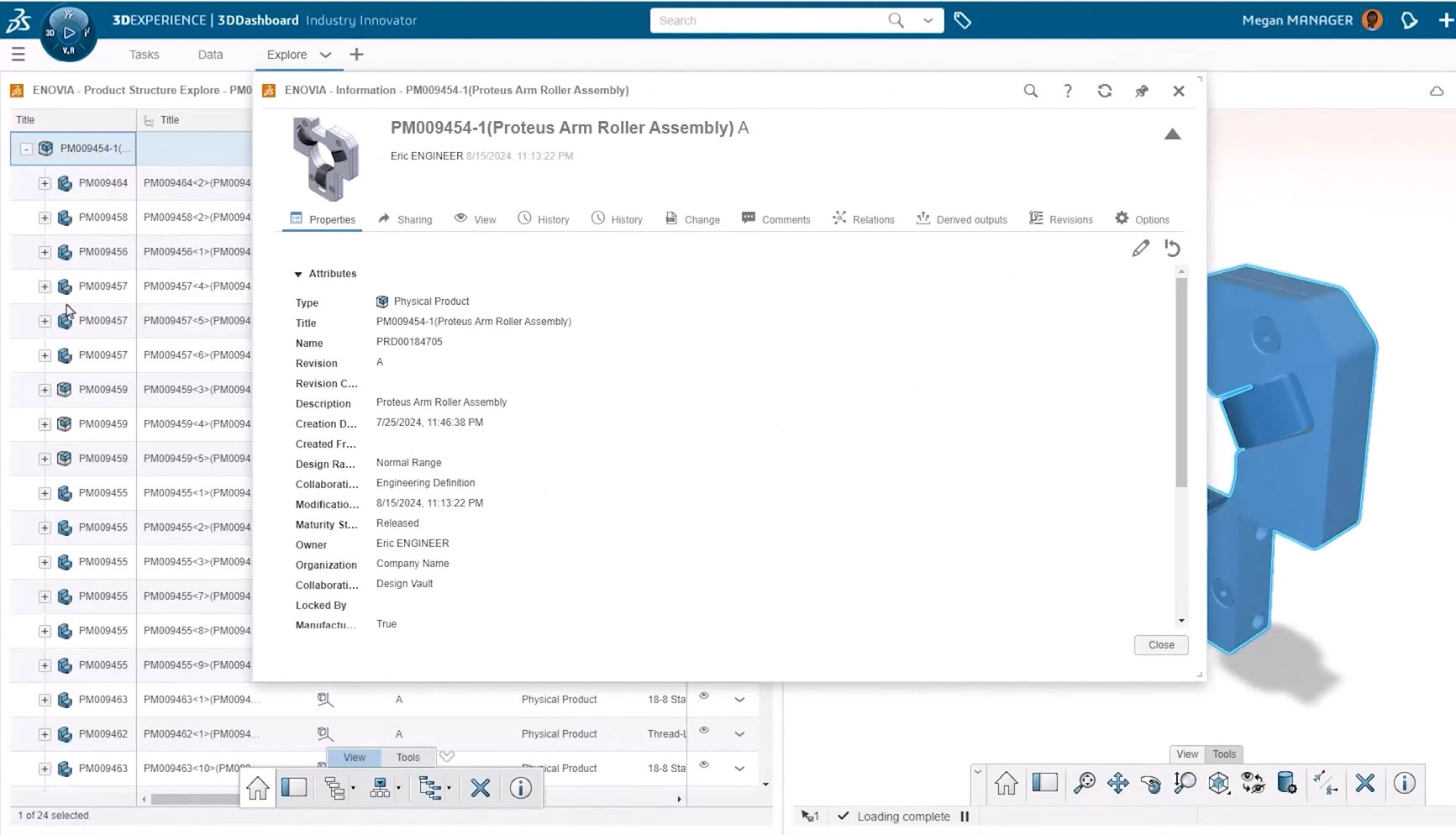
Task: Click into the top Search field
Action: click(769, 21)
